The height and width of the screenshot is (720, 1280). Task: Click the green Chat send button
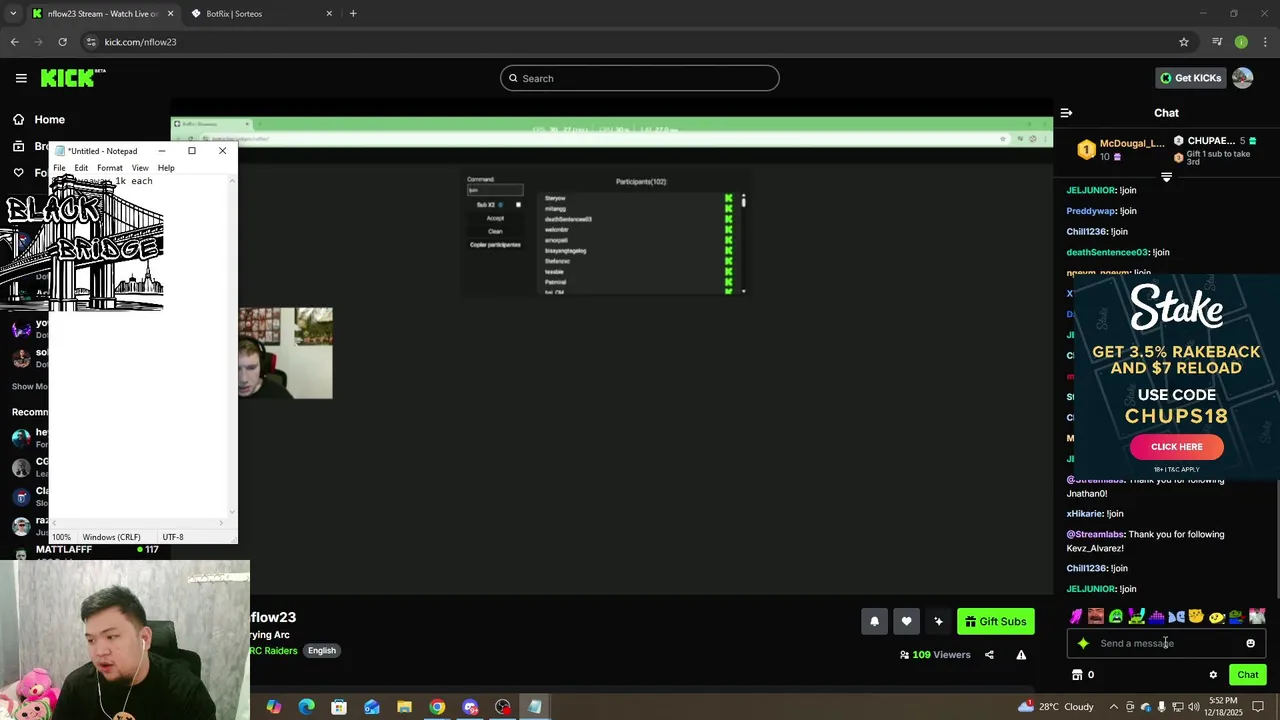1247,675
